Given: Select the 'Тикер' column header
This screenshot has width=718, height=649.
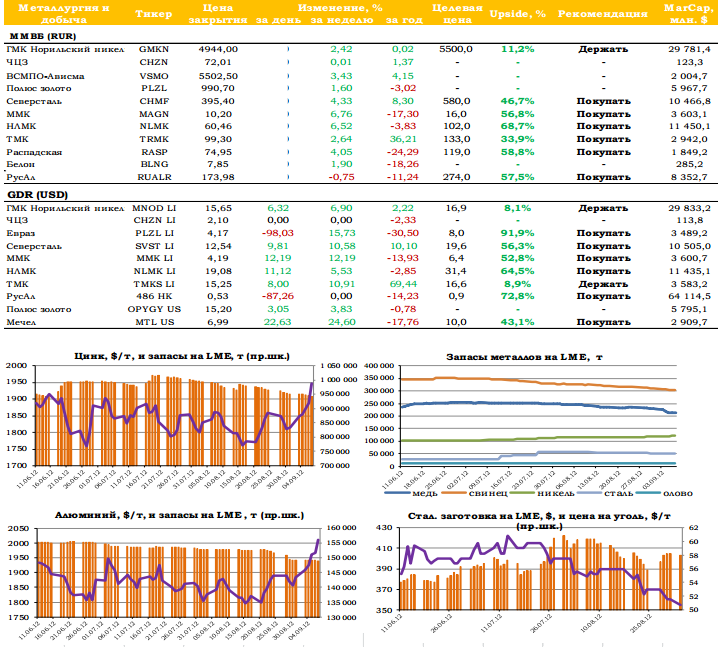Looking at the screenshot, I should pyautogui.click(x=153, y=14).
